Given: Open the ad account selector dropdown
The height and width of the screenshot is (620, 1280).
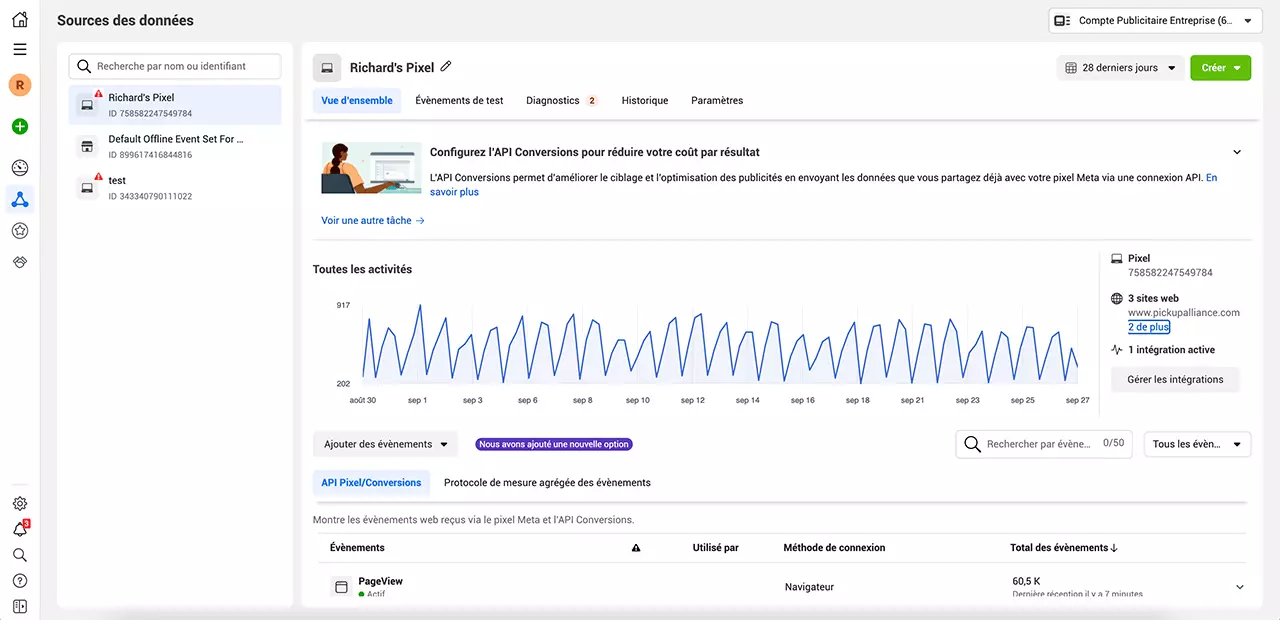Looking at the screenshot, I should tap(1155, 20).
